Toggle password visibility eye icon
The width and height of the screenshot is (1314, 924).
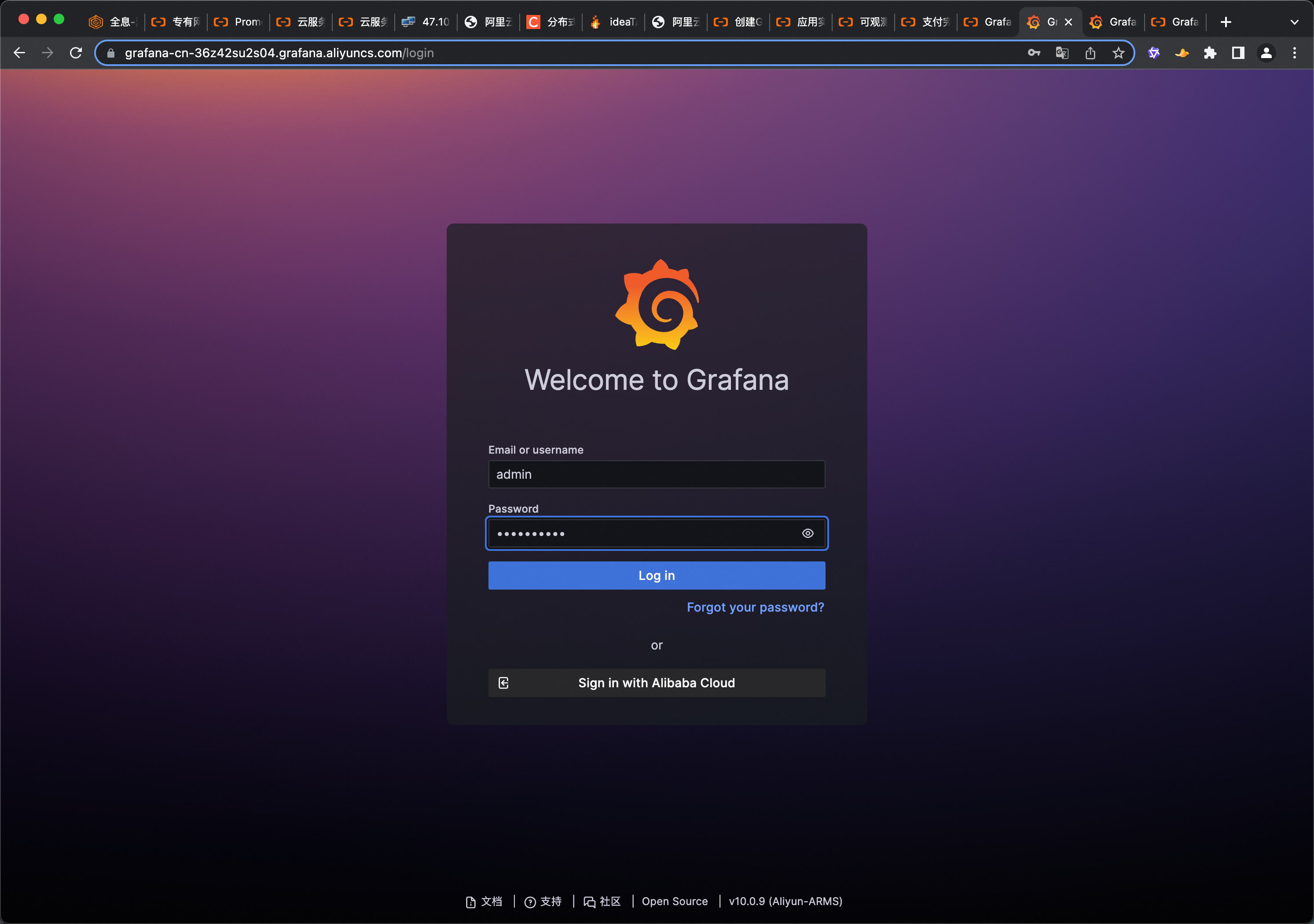pos(807,533)
